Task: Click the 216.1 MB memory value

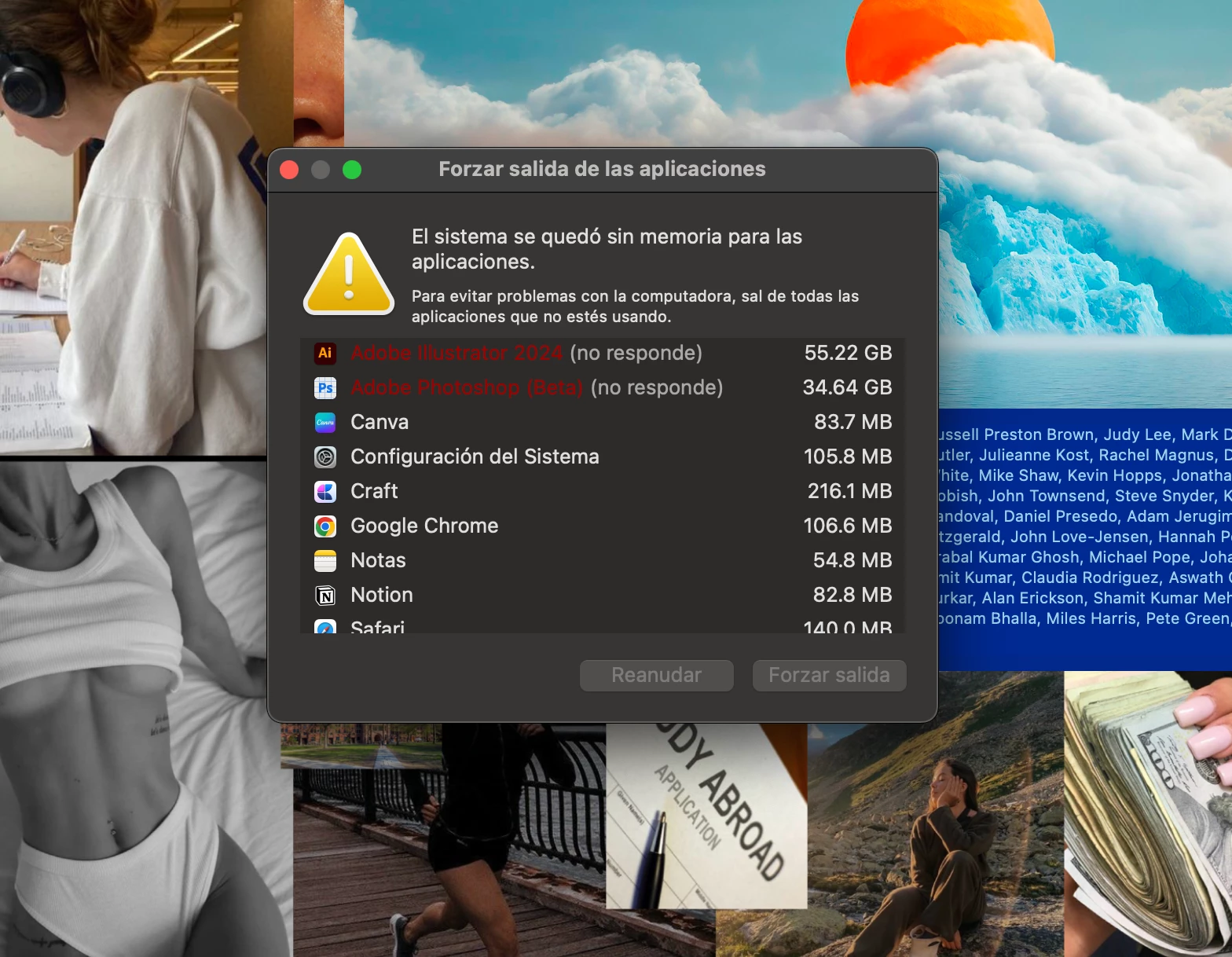Action: coord(849,491)
